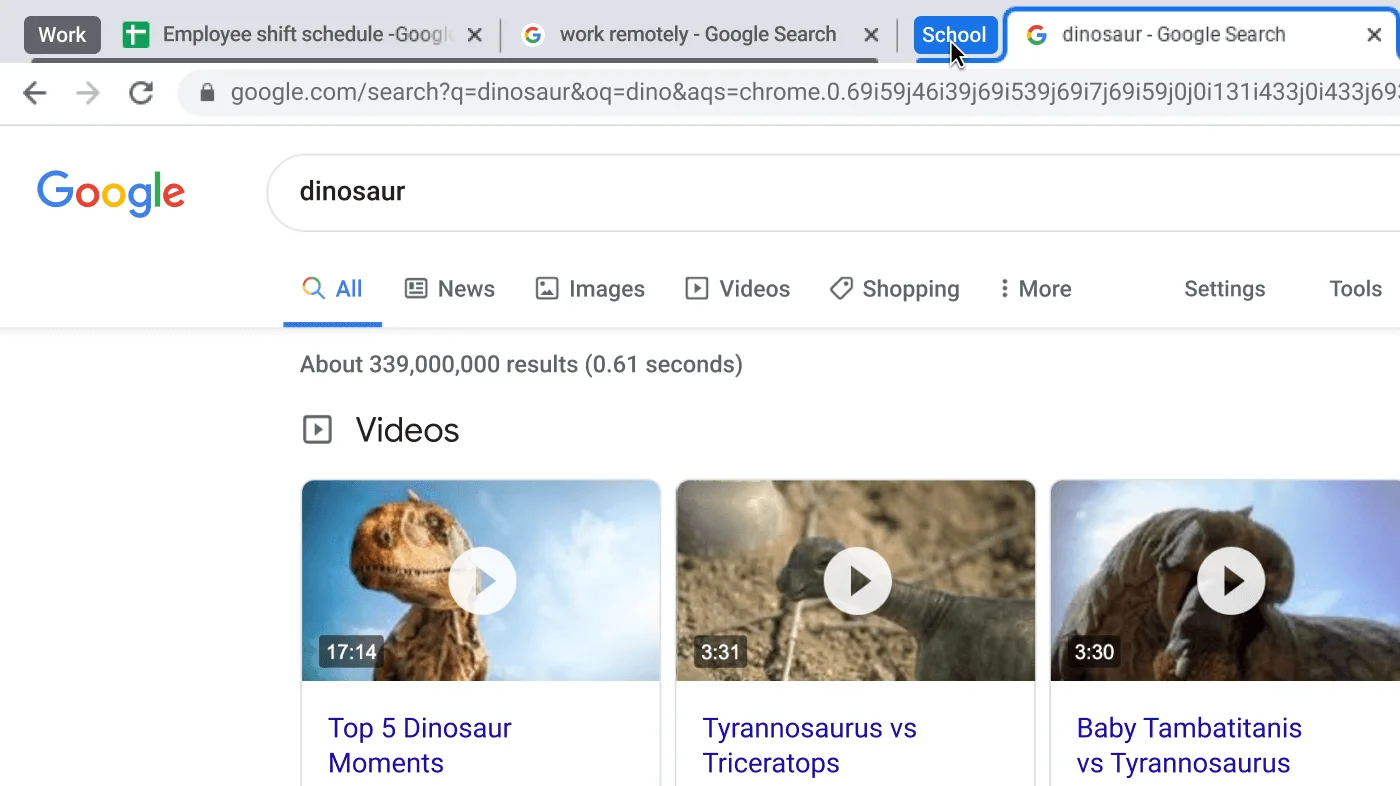Click the browser back arrow

click(35, 94)
